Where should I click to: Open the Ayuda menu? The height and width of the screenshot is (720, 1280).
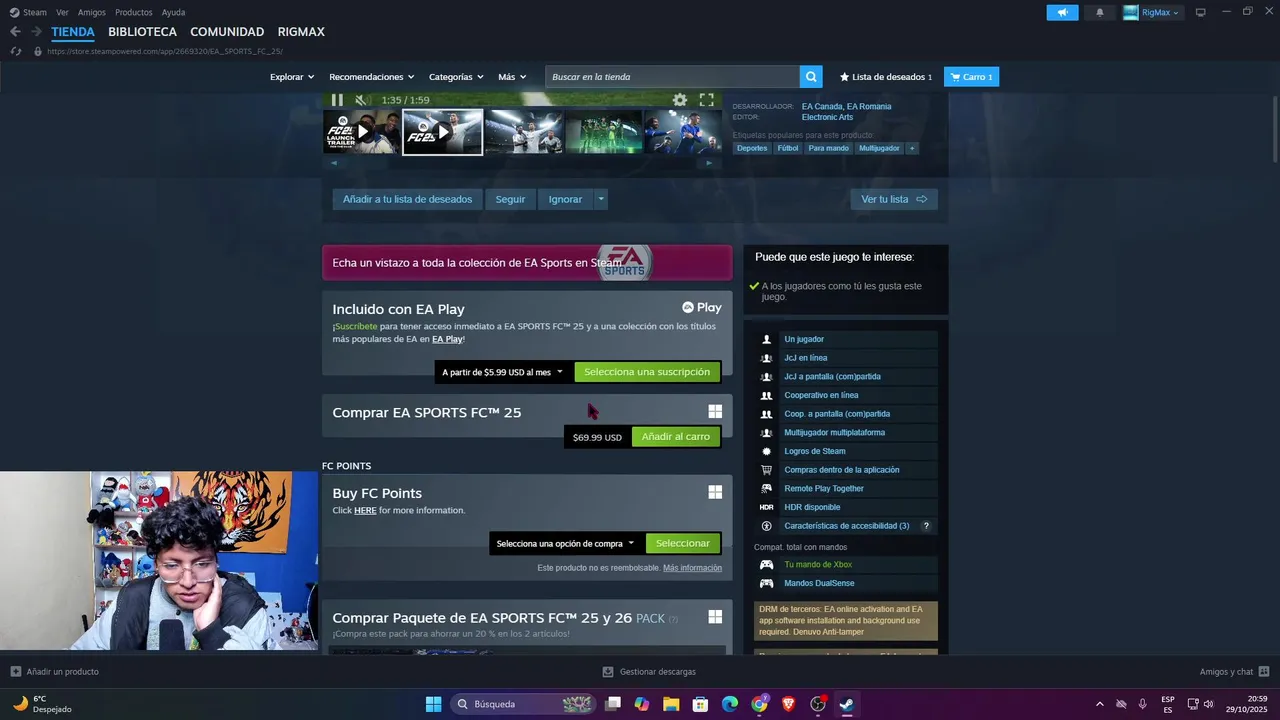click(x=173, y=12)
